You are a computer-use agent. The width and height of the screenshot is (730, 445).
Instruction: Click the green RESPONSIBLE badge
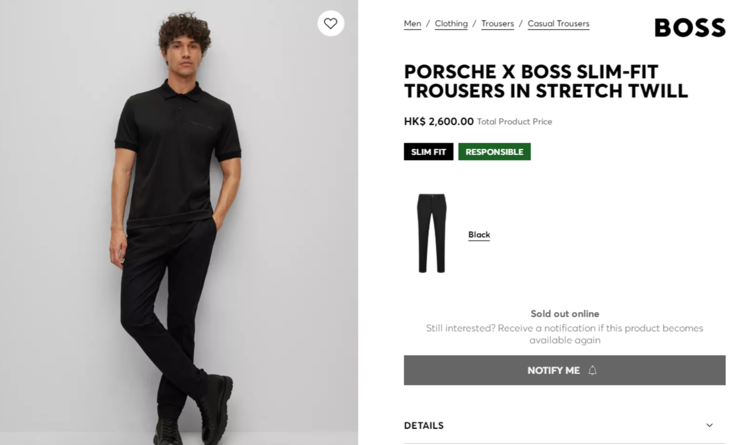(x=494, y=152)
